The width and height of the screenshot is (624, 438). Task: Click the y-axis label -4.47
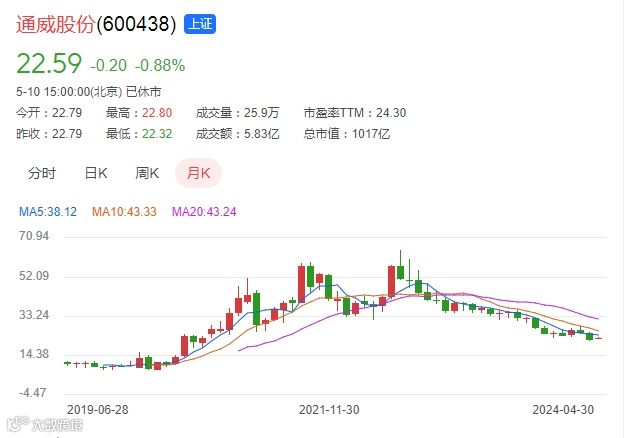[x=33, y=393]
